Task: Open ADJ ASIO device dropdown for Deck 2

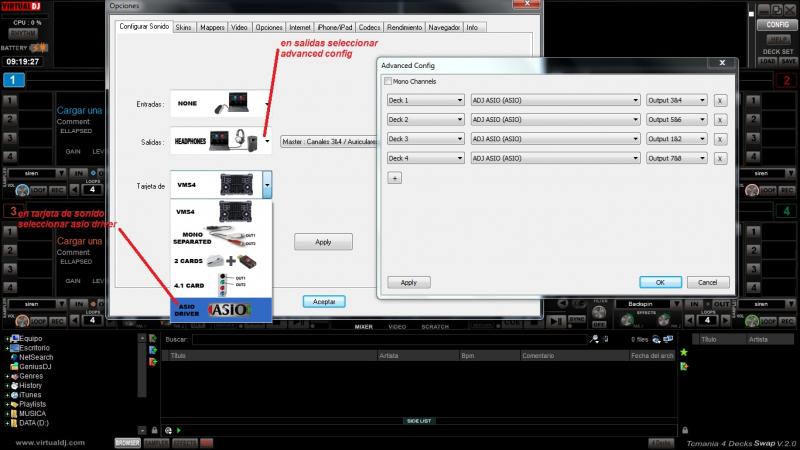Action: click(x=555, y=119)
